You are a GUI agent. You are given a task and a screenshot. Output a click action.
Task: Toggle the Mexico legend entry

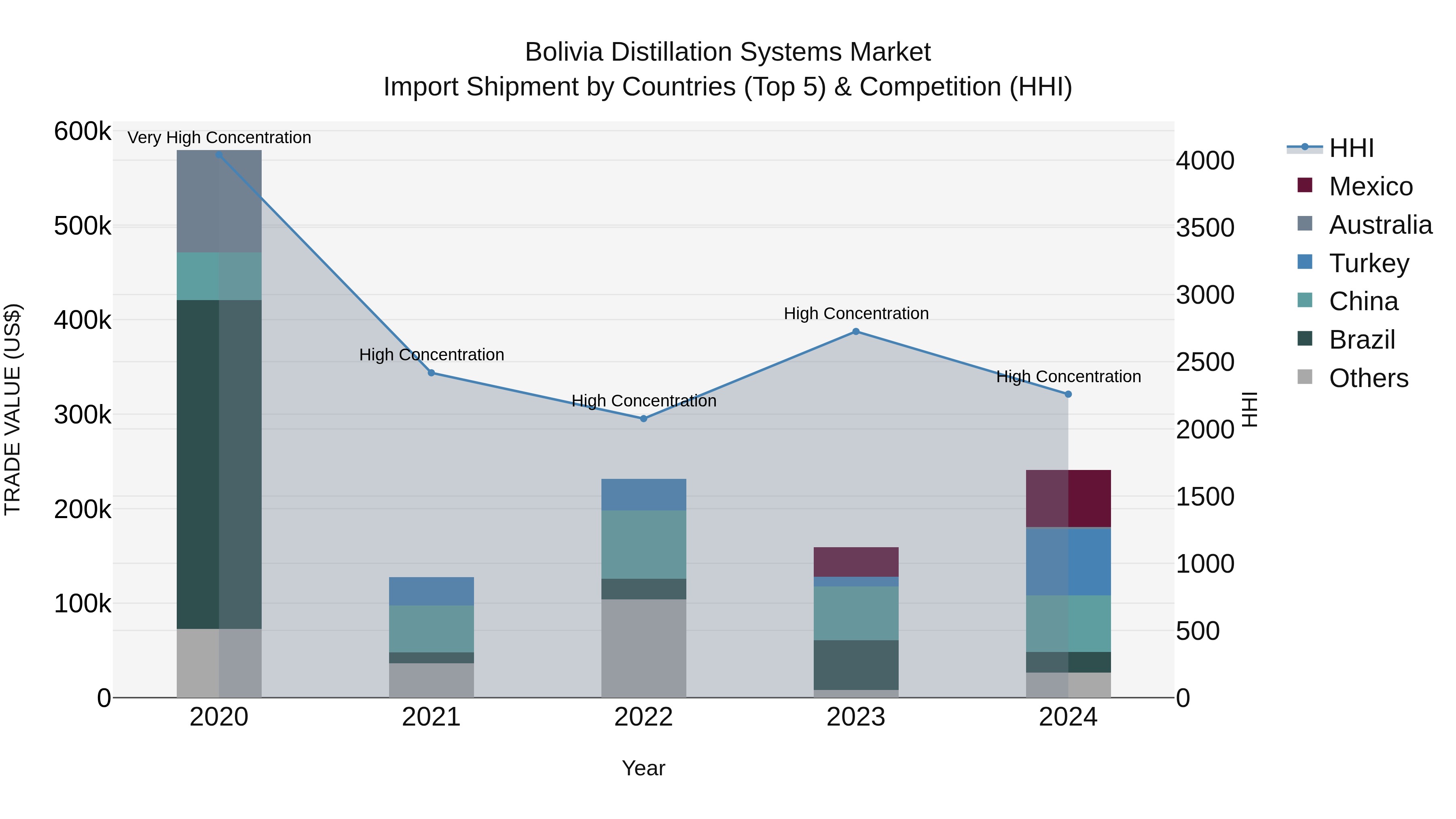tap(1355, 186)
